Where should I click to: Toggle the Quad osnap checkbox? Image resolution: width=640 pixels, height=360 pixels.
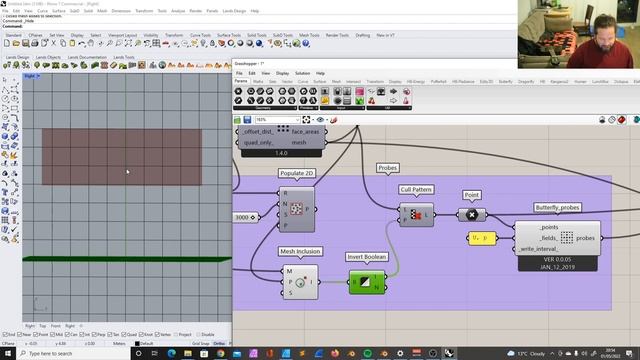pos(124,335)
